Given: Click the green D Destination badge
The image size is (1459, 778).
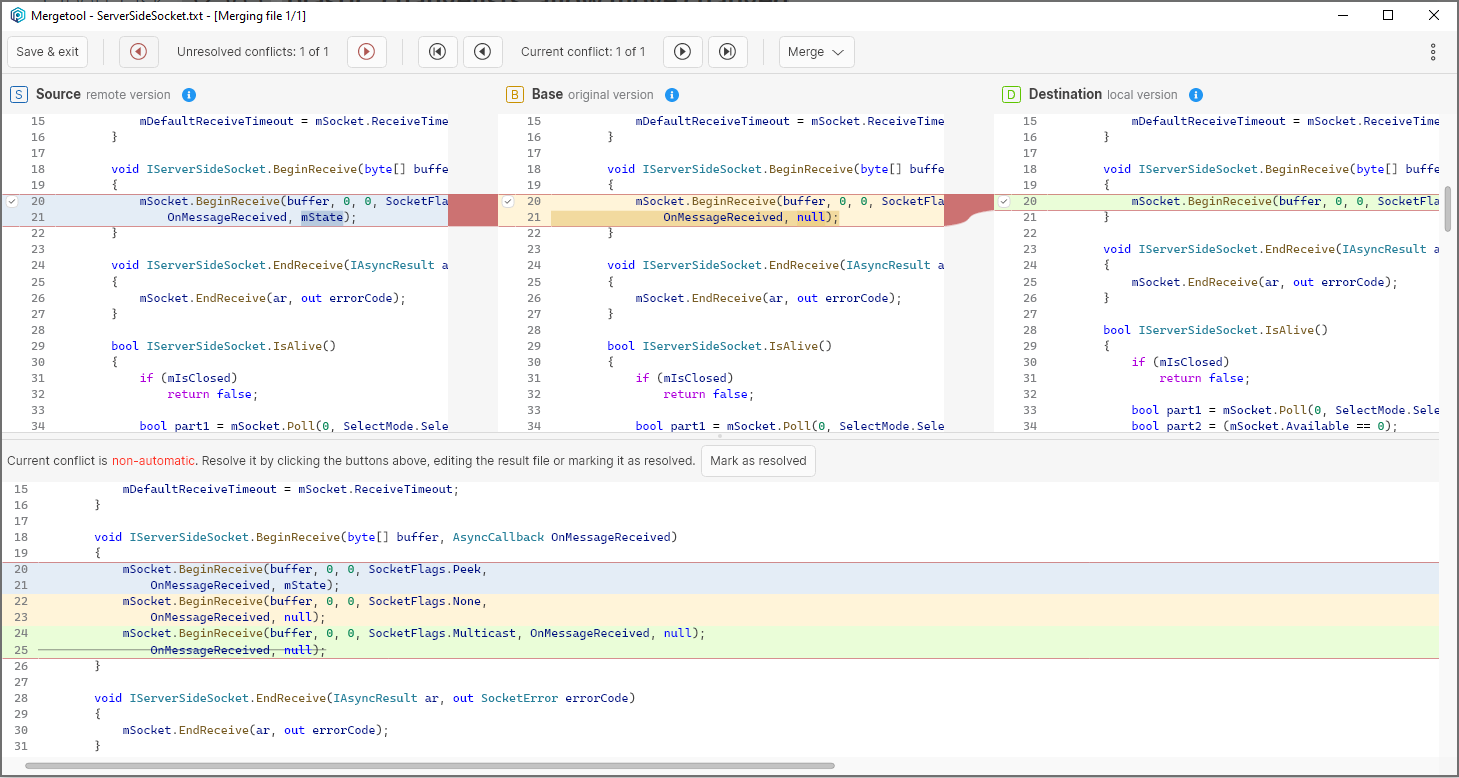Looking at the screenshot, I should (x=1012, y=94).
